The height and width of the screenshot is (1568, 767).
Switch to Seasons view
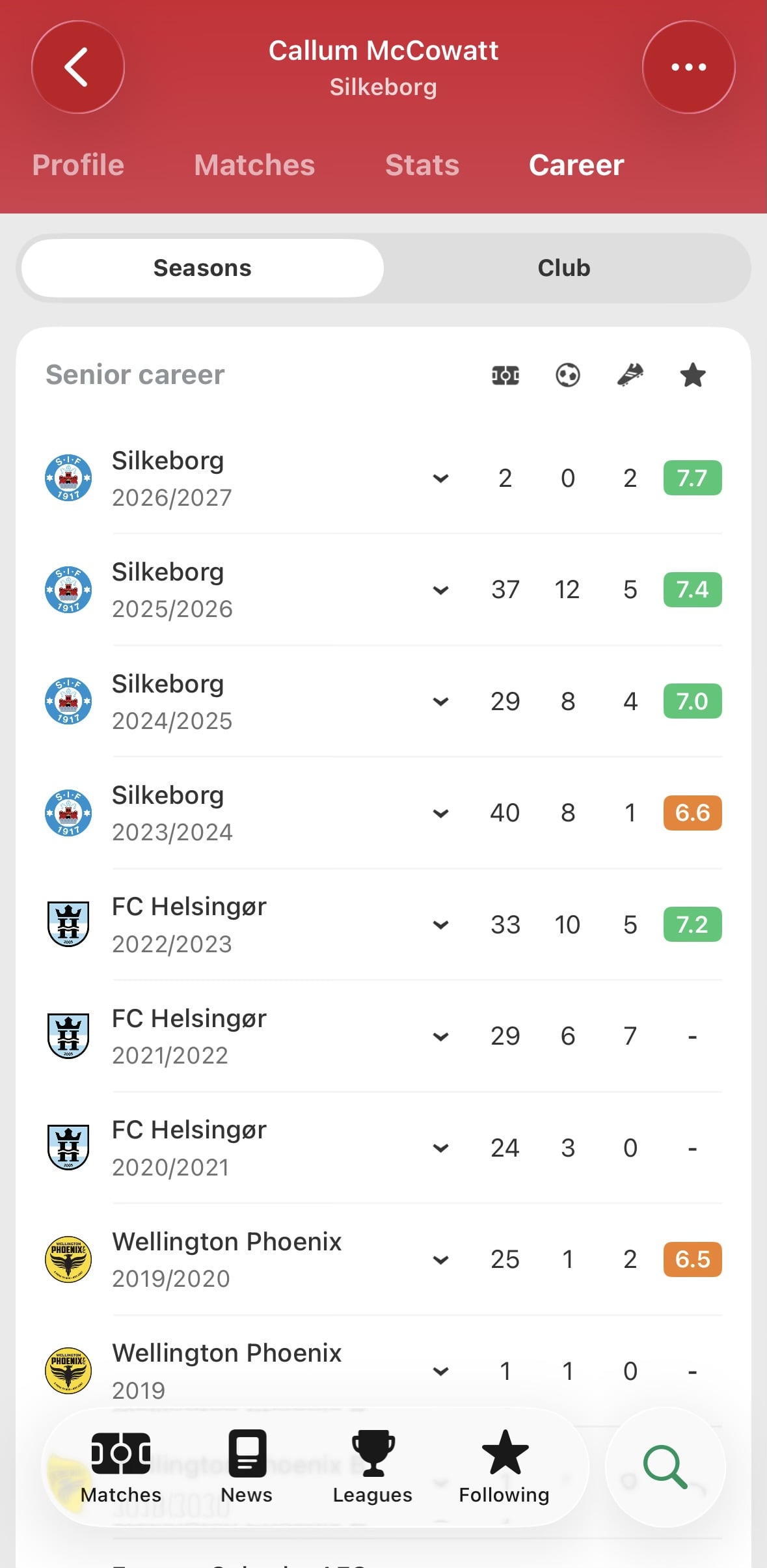[x=202, y=268]
